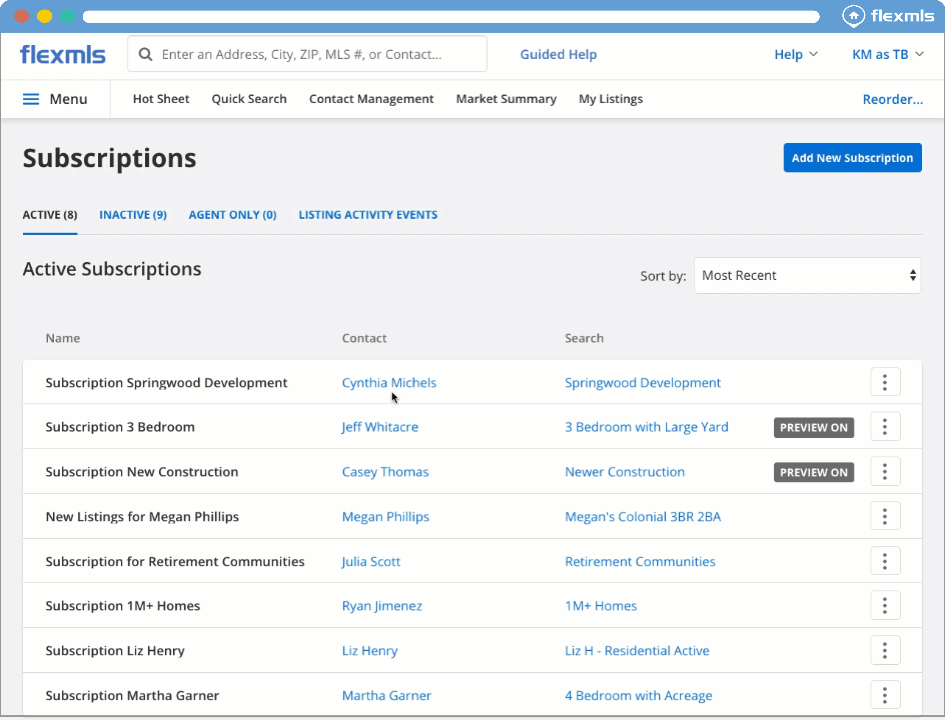Open the Cynthia Michels contact link

(389, 383)
